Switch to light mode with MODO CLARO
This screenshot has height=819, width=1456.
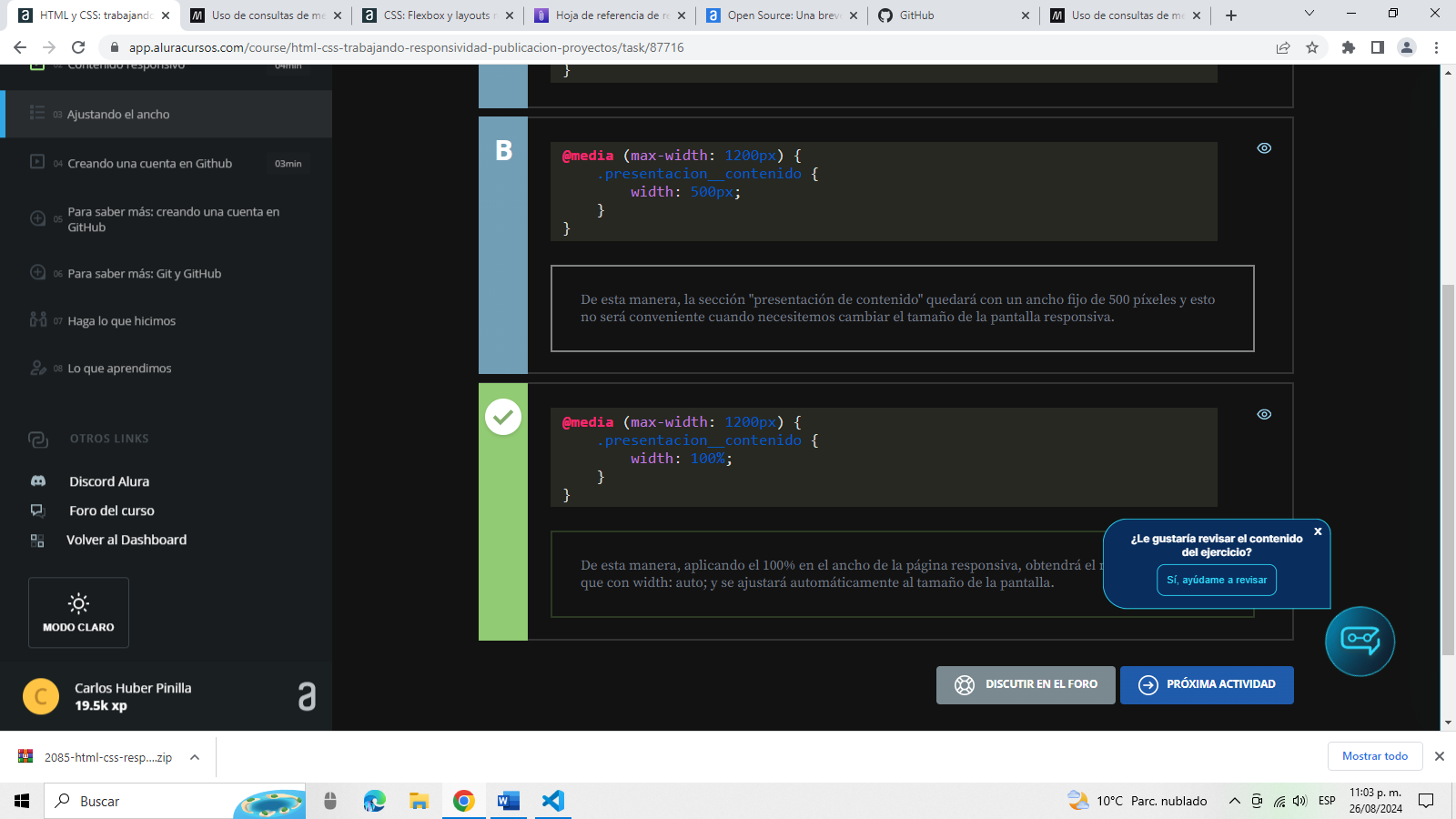78,612
